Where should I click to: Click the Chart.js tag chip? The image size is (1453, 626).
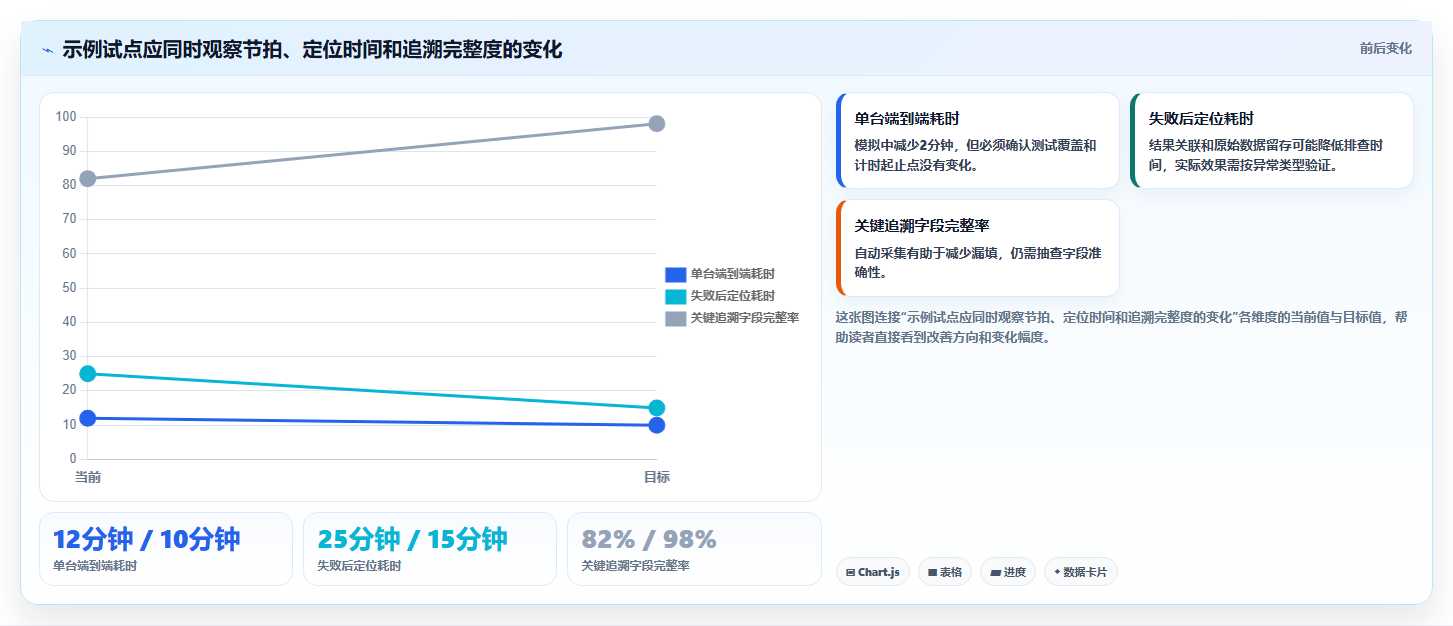[x=872, y=572]
